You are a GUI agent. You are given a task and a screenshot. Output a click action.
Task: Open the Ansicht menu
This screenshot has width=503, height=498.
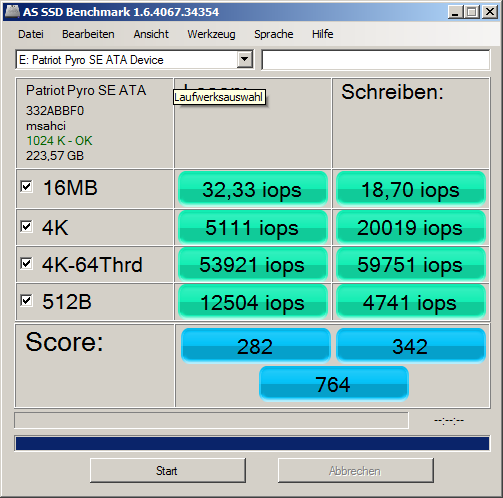pos(151,34)
